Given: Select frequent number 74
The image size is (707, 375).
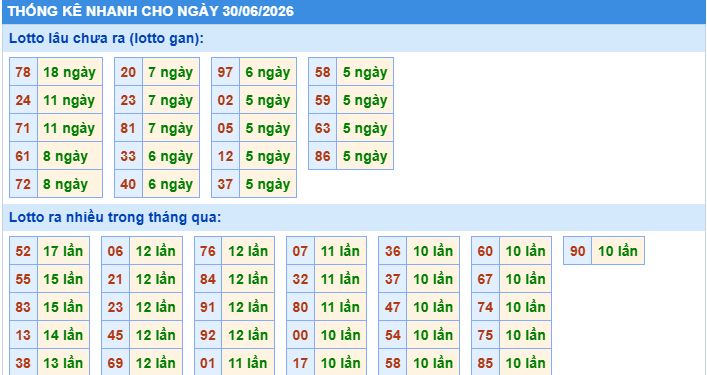Looking at the screenshot, I should click(485, 307).
